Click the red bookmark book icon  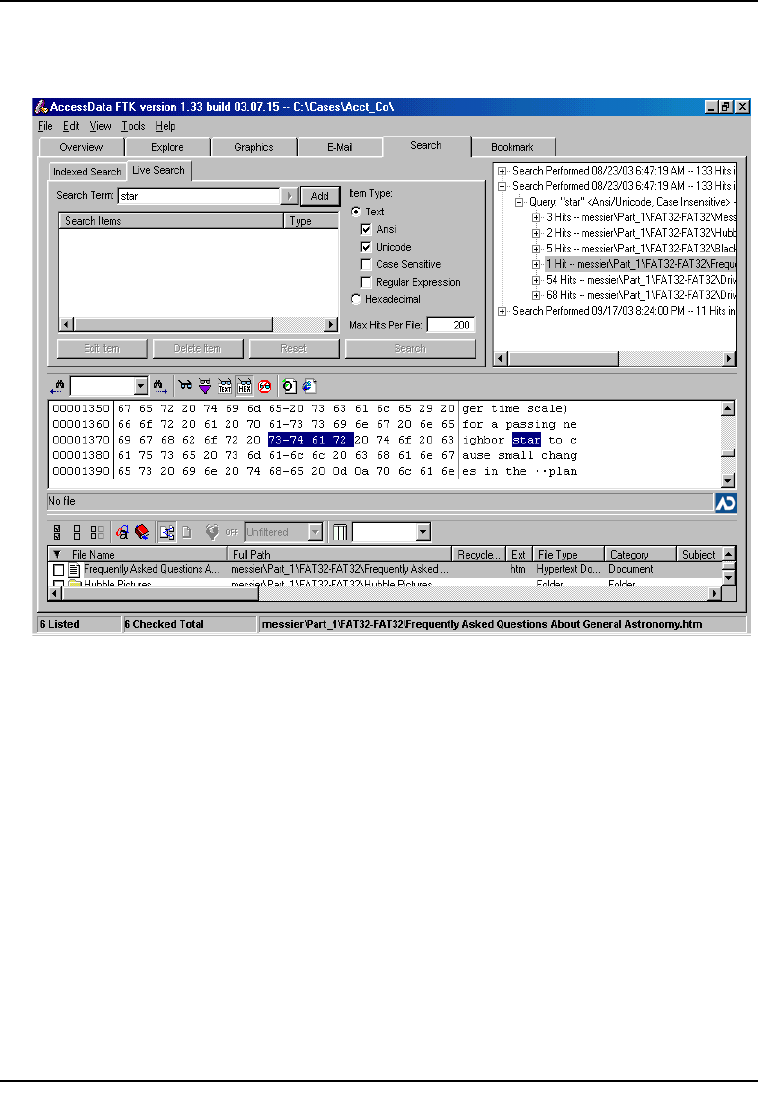pyautogui.click(x=142, y=532)
